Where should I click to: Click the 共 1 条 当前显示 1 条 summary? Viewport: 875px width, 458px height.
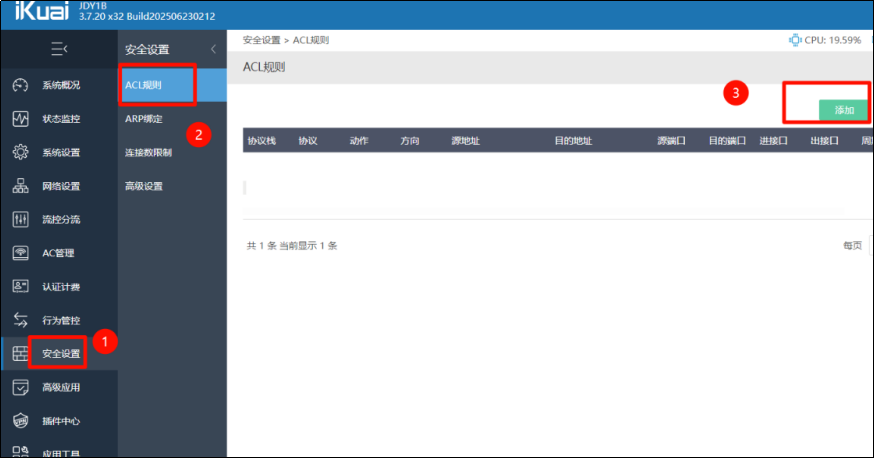(x=292, y=245)
